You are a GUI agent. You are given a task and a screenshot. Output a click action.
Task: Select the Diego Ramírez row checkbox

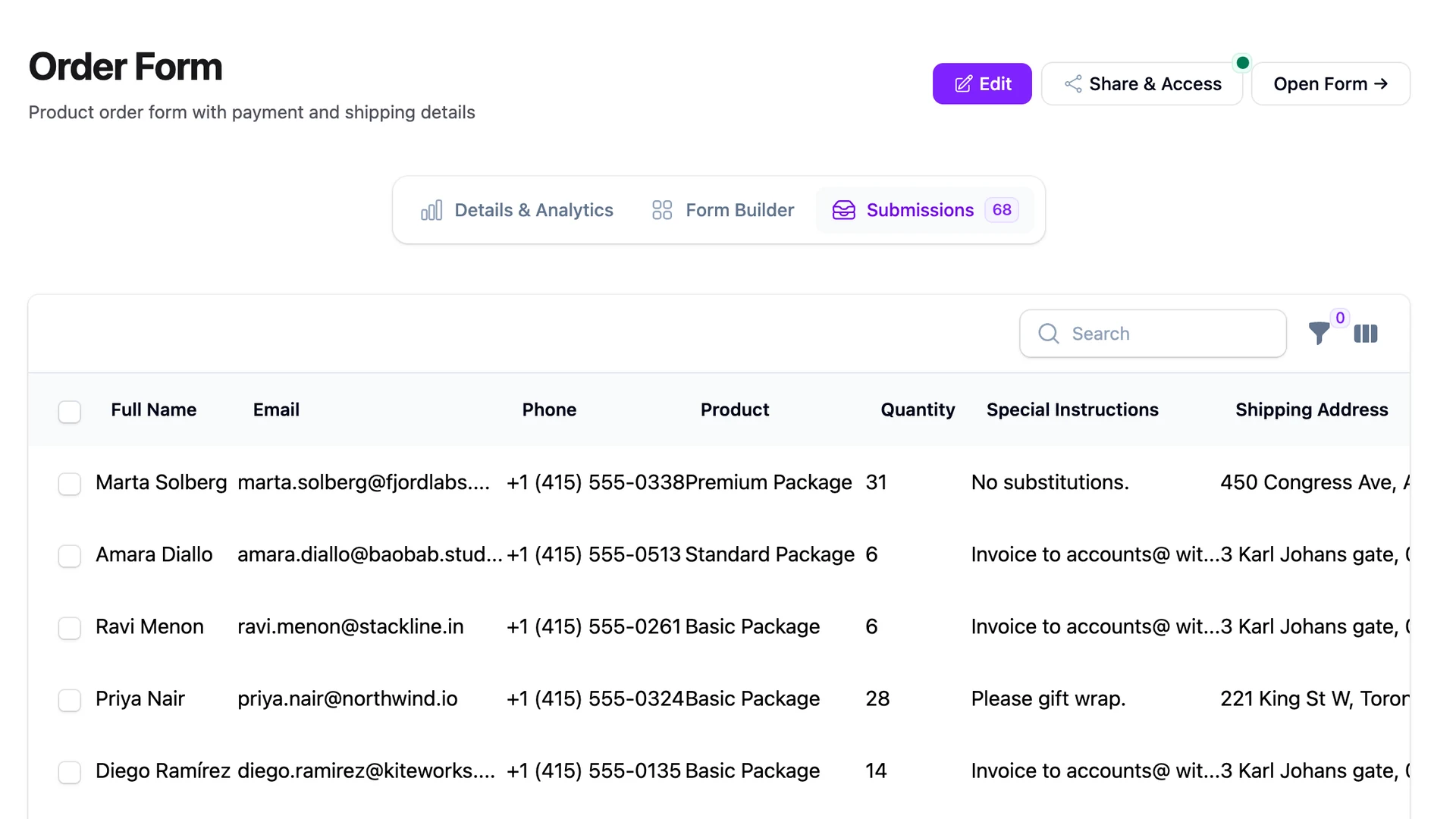tap(70, 772)
